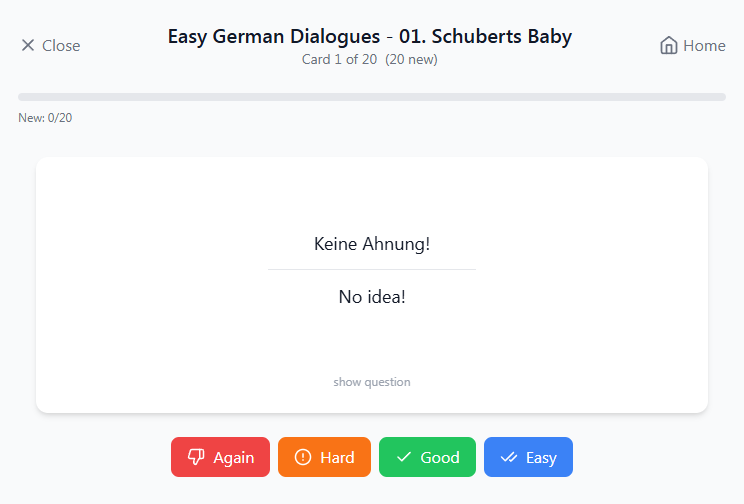The width and height of the screenshot is (744, 504).
Task: Click the thumbs-down icon on Again
Action: [195, 457]
